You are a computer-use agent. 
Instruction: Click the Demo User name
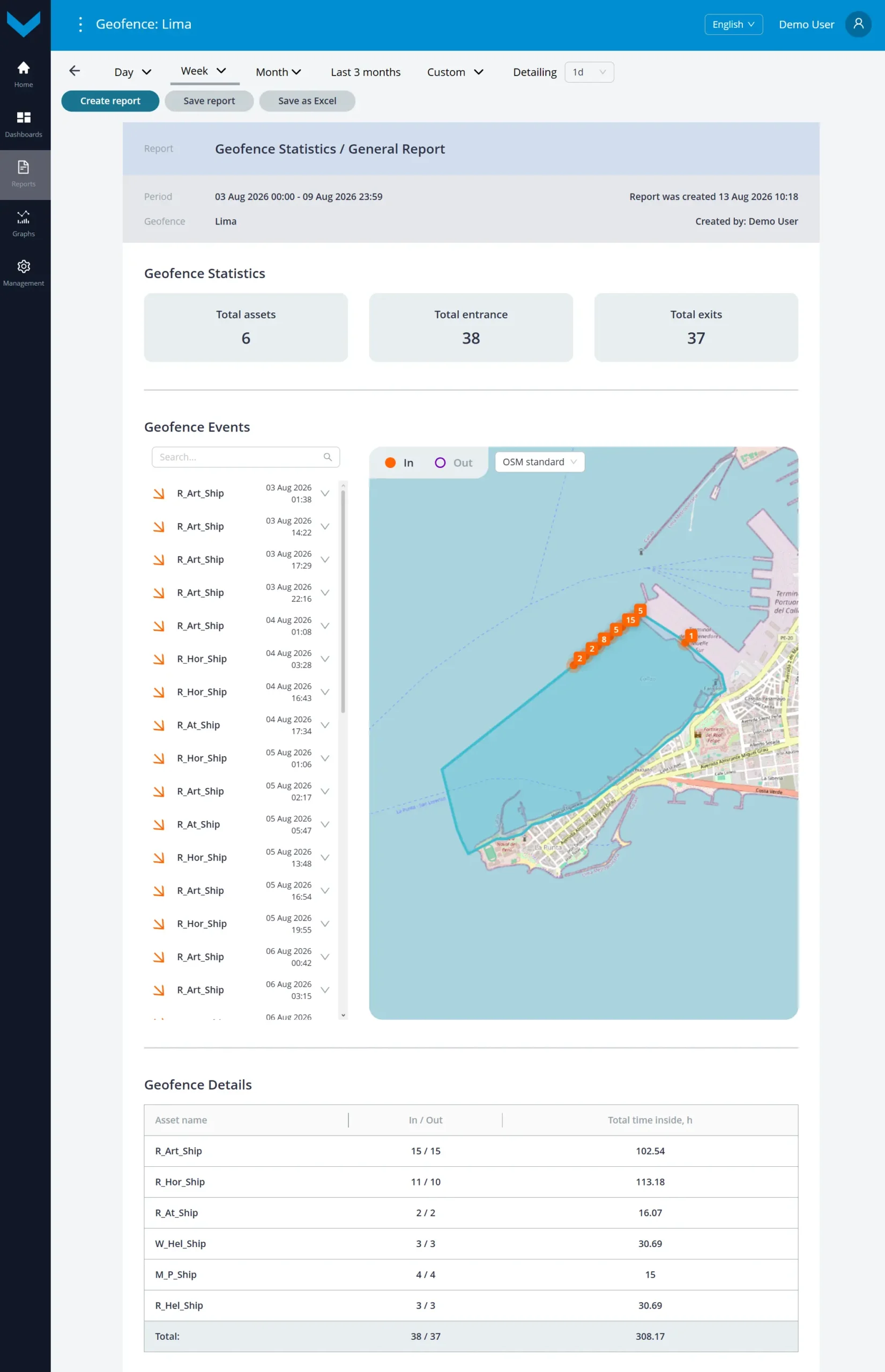point(806,24)
